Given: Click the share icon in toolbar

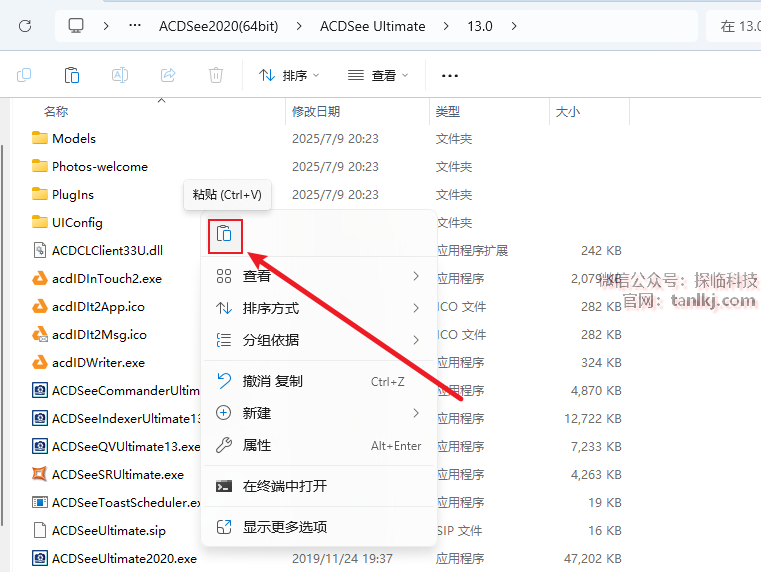Looking at the screenshot, I should tap(168, 75).
